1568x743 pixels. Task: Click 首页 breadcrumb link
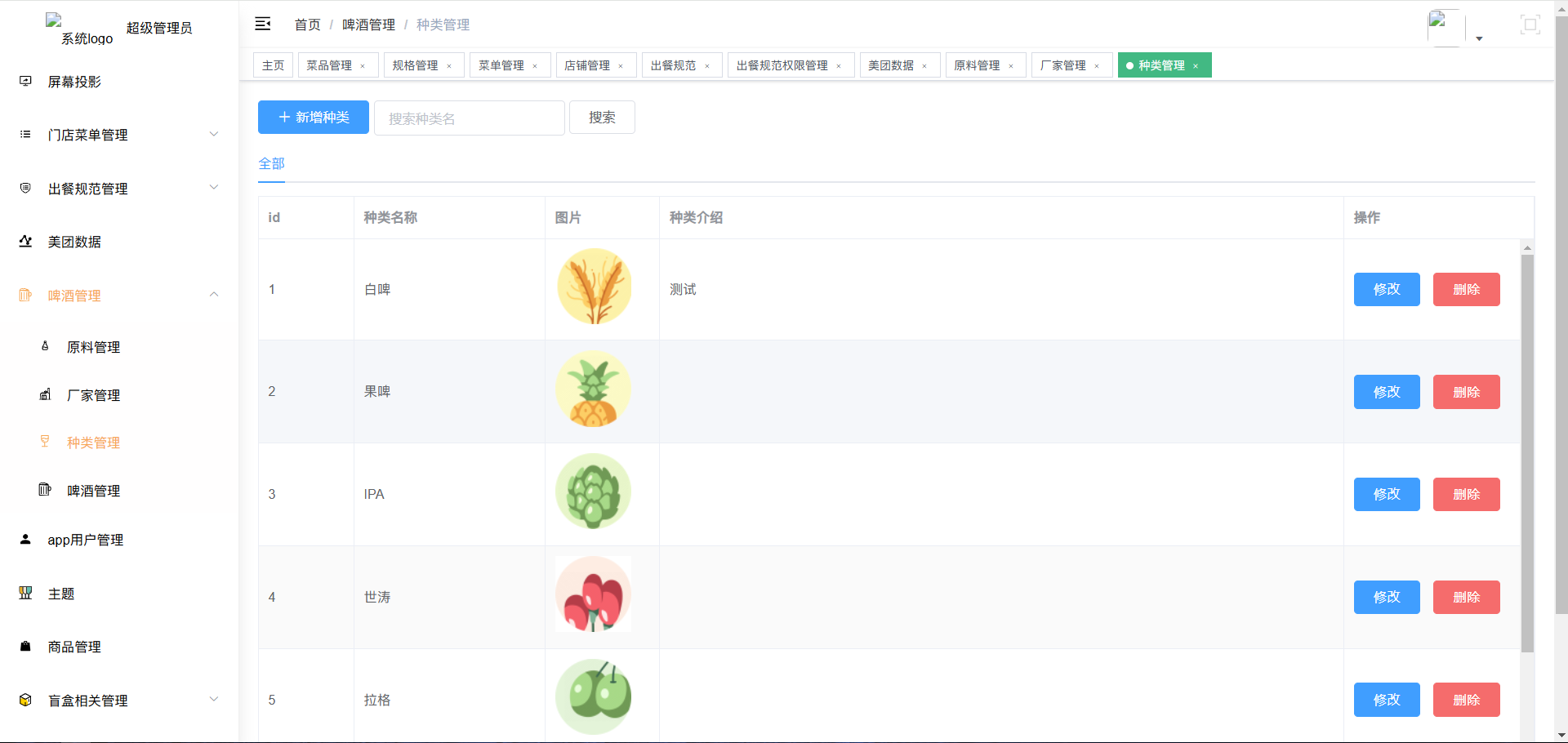click(x=307, y=24)
